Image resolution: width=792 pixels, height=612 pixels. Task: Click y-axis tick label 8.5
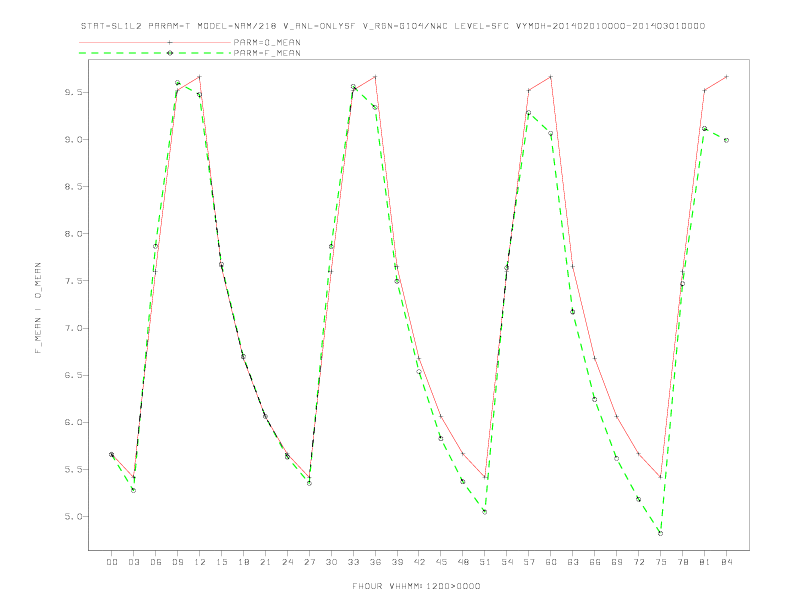pos(74,186)
